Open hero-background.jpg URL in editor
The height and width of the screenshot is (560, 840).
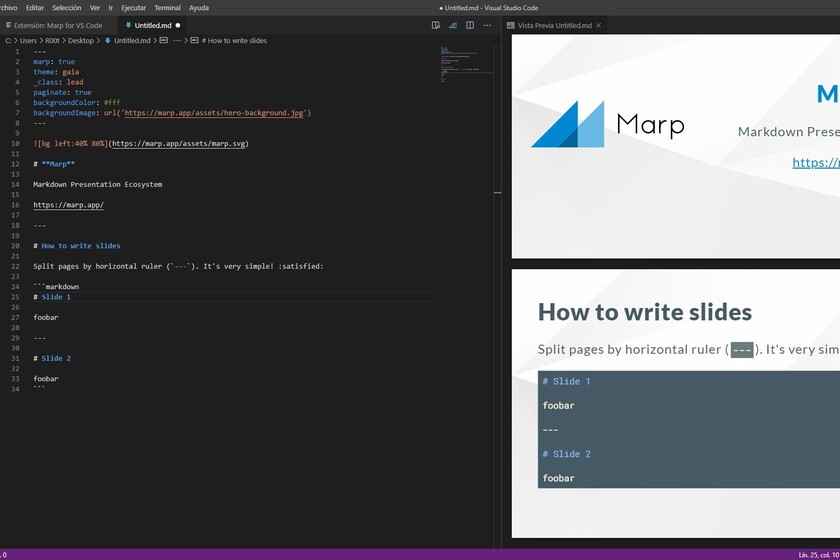click(214, 113)
